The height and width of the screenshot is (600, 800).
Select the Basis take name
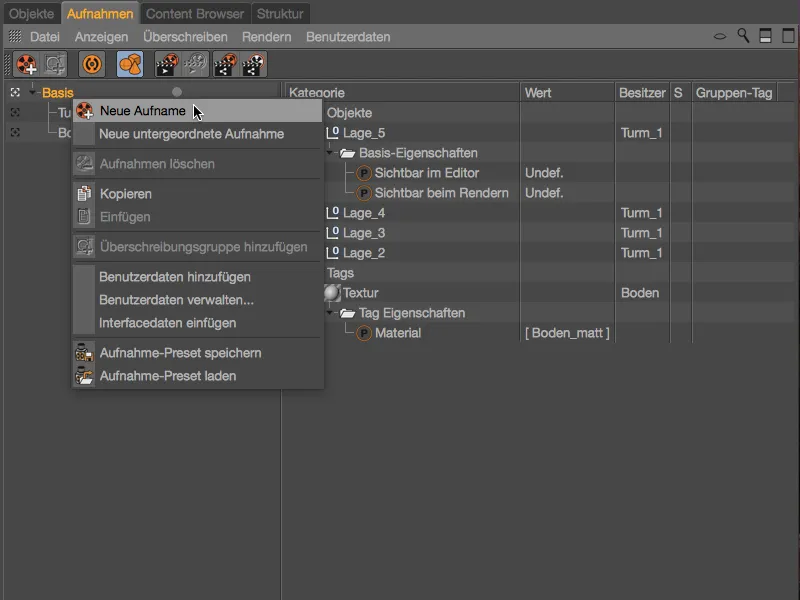pyautogui.click(x=58, y=92)
